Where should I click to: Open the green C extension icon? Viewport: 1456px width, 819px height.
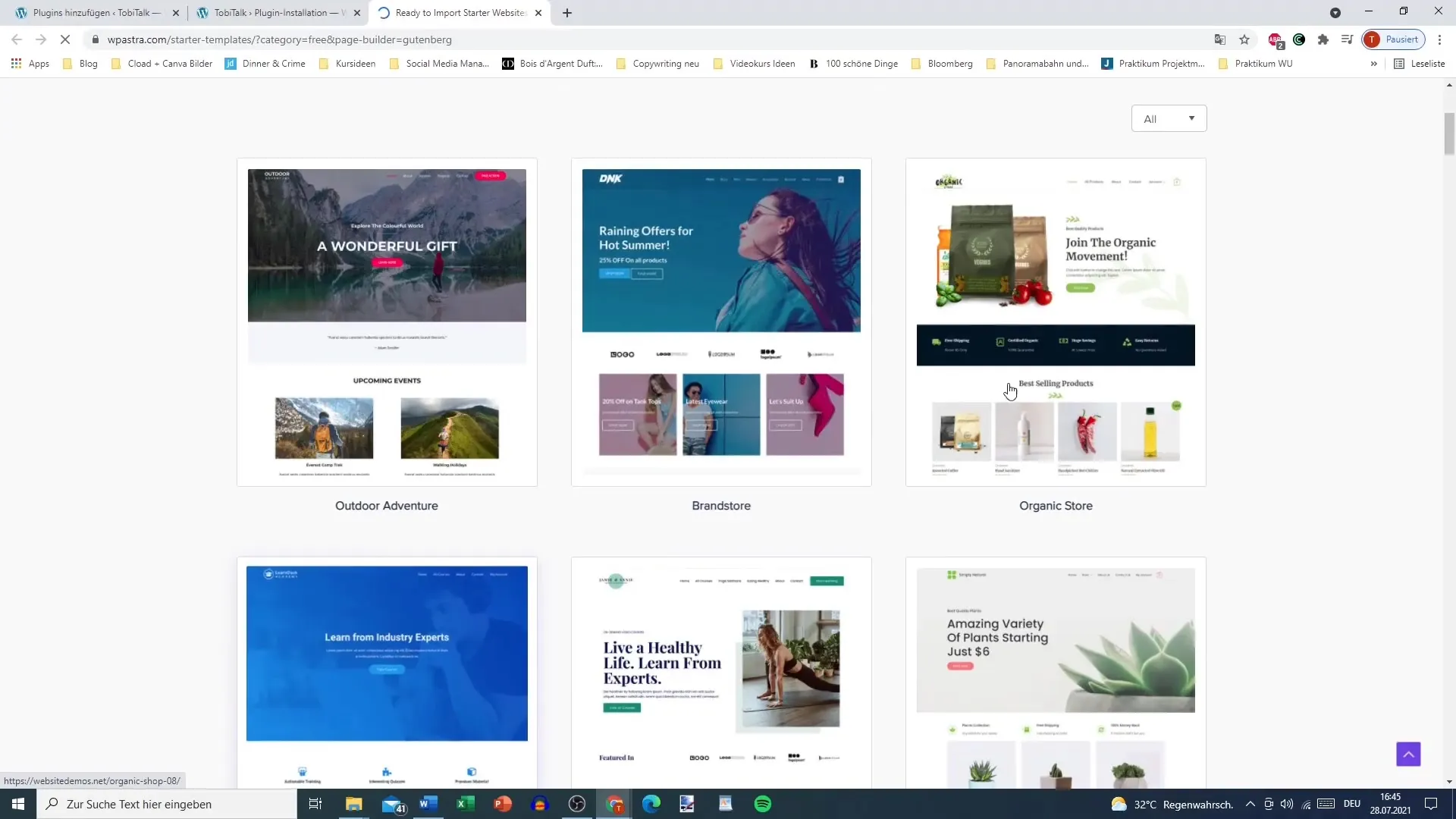tap(1299, 39)
